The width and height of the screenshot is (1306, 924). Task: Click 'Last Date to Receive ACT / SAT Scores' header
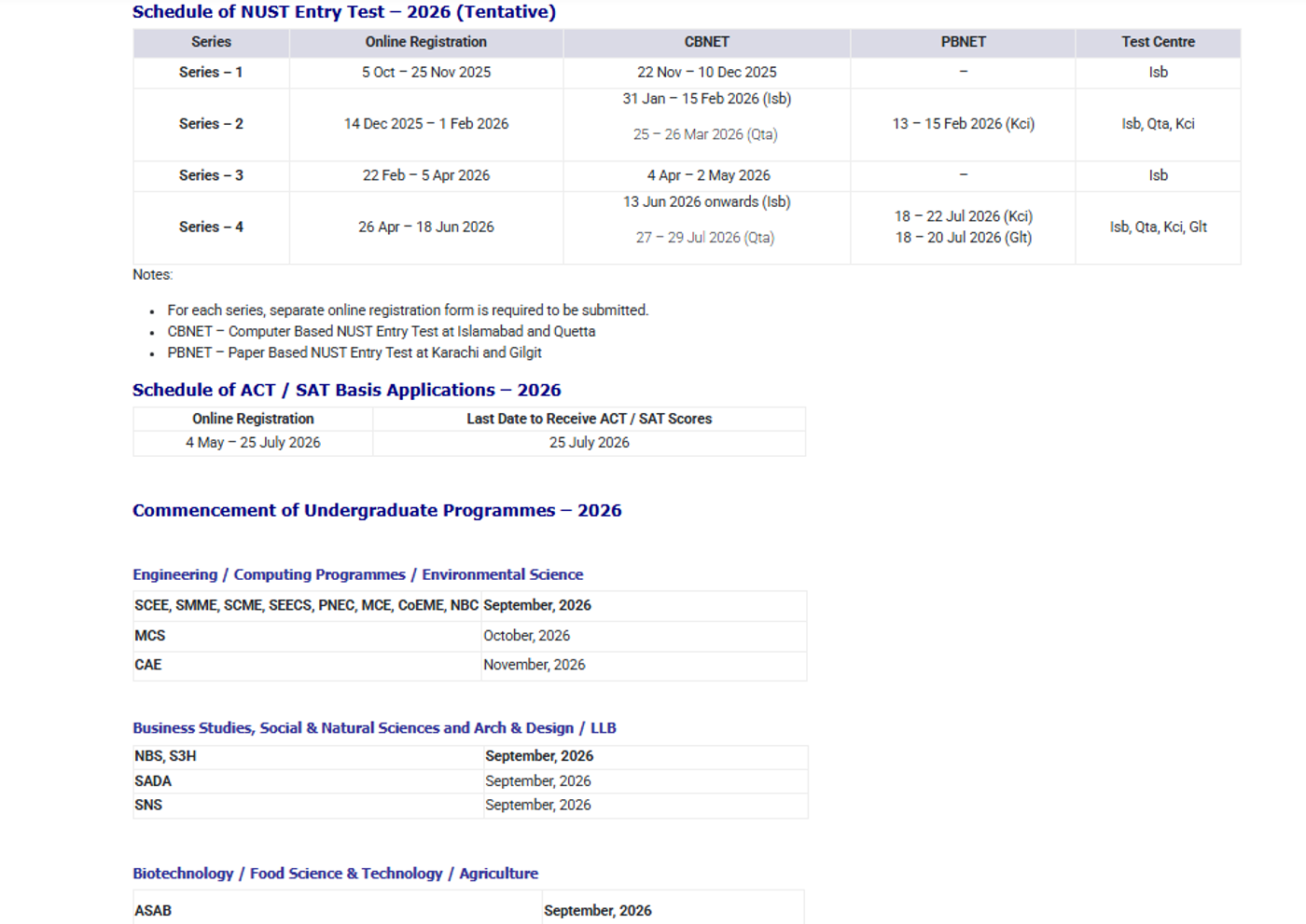click(590, 420)
